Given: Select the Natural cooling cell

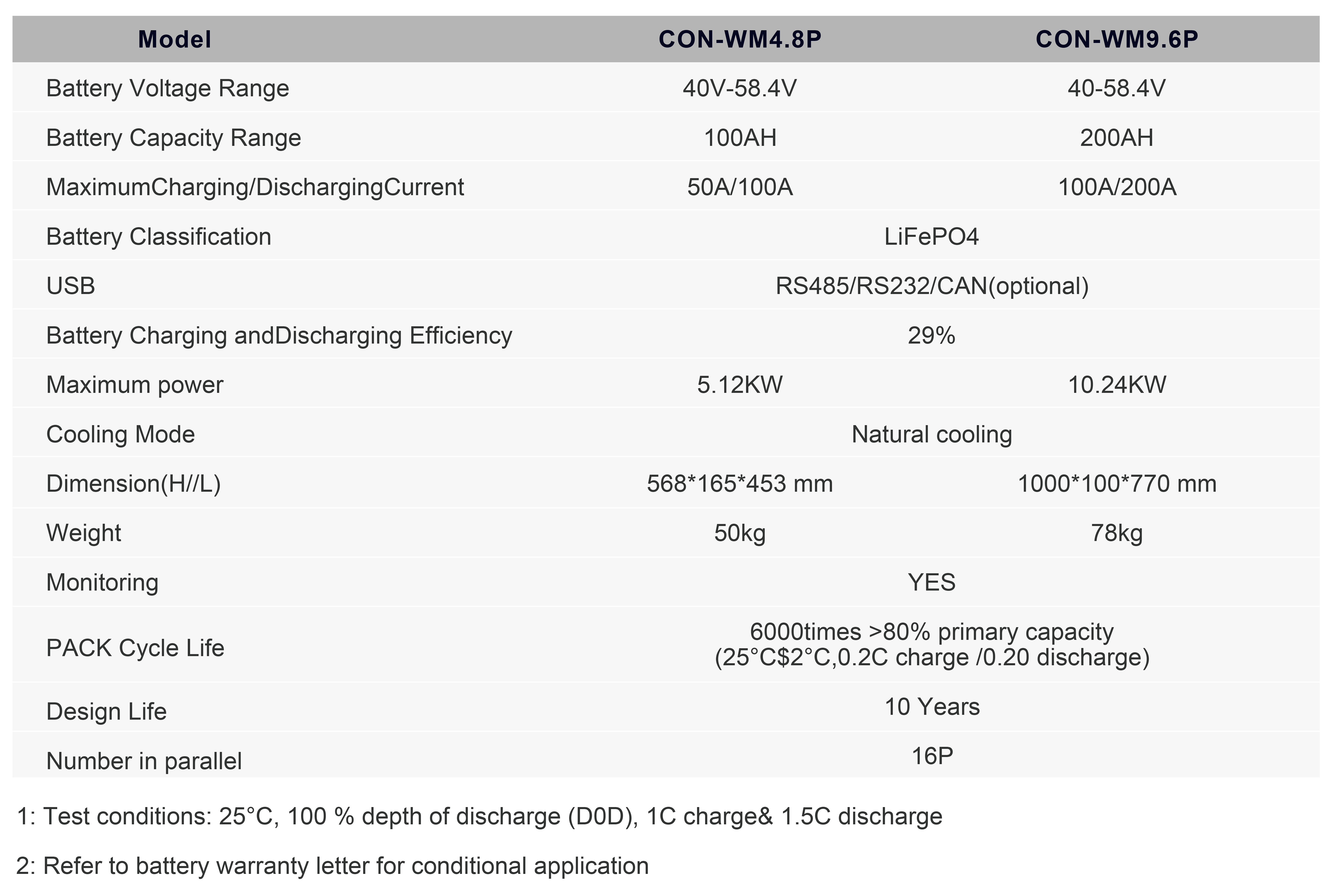Looking at the screenshot, I should [x=931, y=434].
